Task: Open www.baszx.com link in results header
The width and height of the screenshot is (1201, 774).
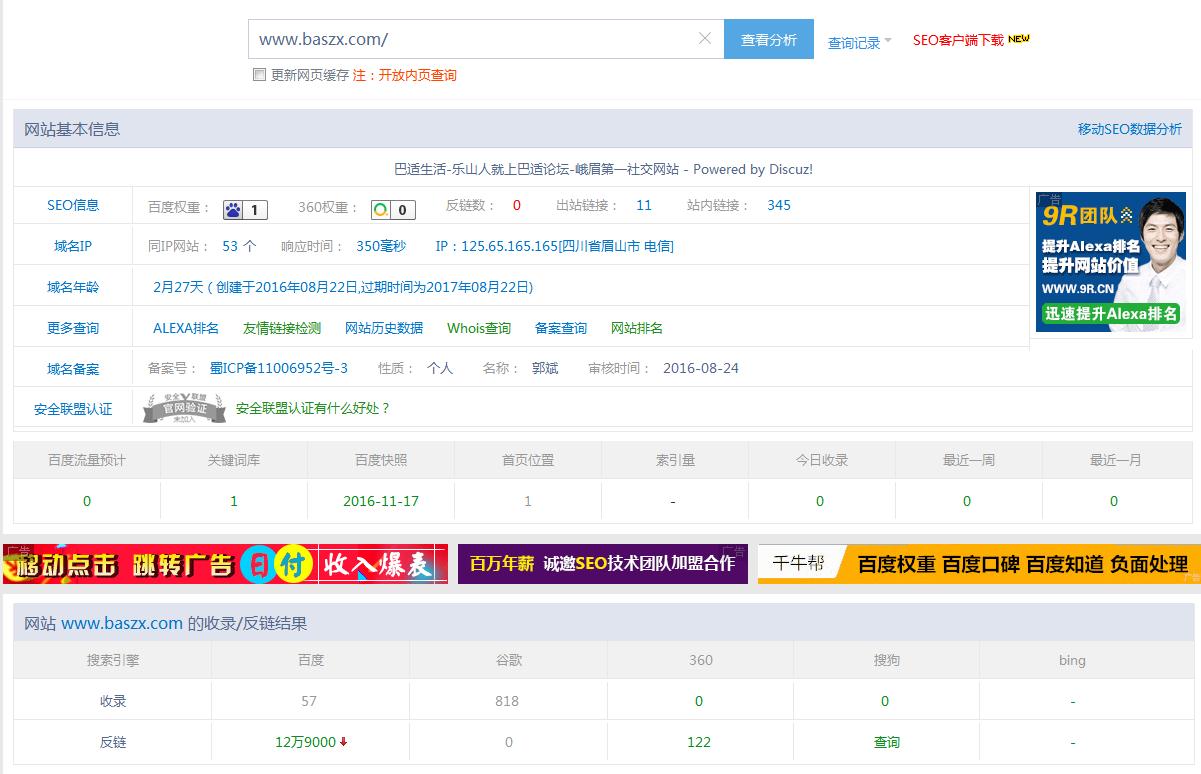Action: 122,623
